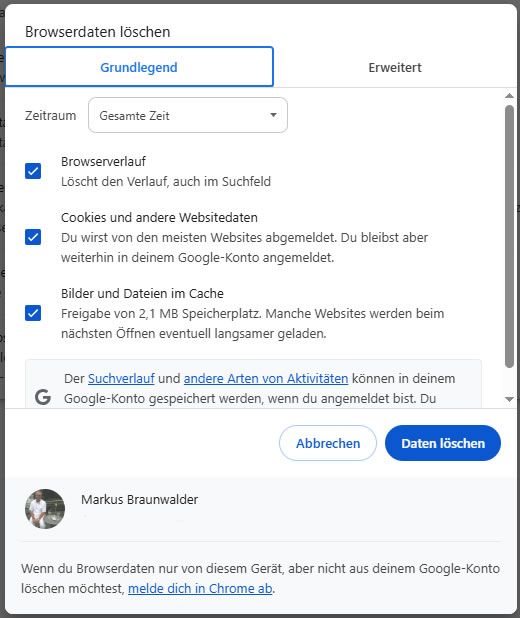The image size is (520, 618).
Task: Cancel with the Abbrechen button
Action: (328, 443)
